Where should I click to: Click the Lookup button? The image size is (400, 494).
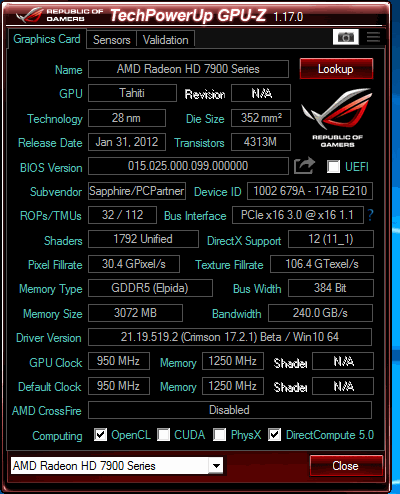click(336, 69)
